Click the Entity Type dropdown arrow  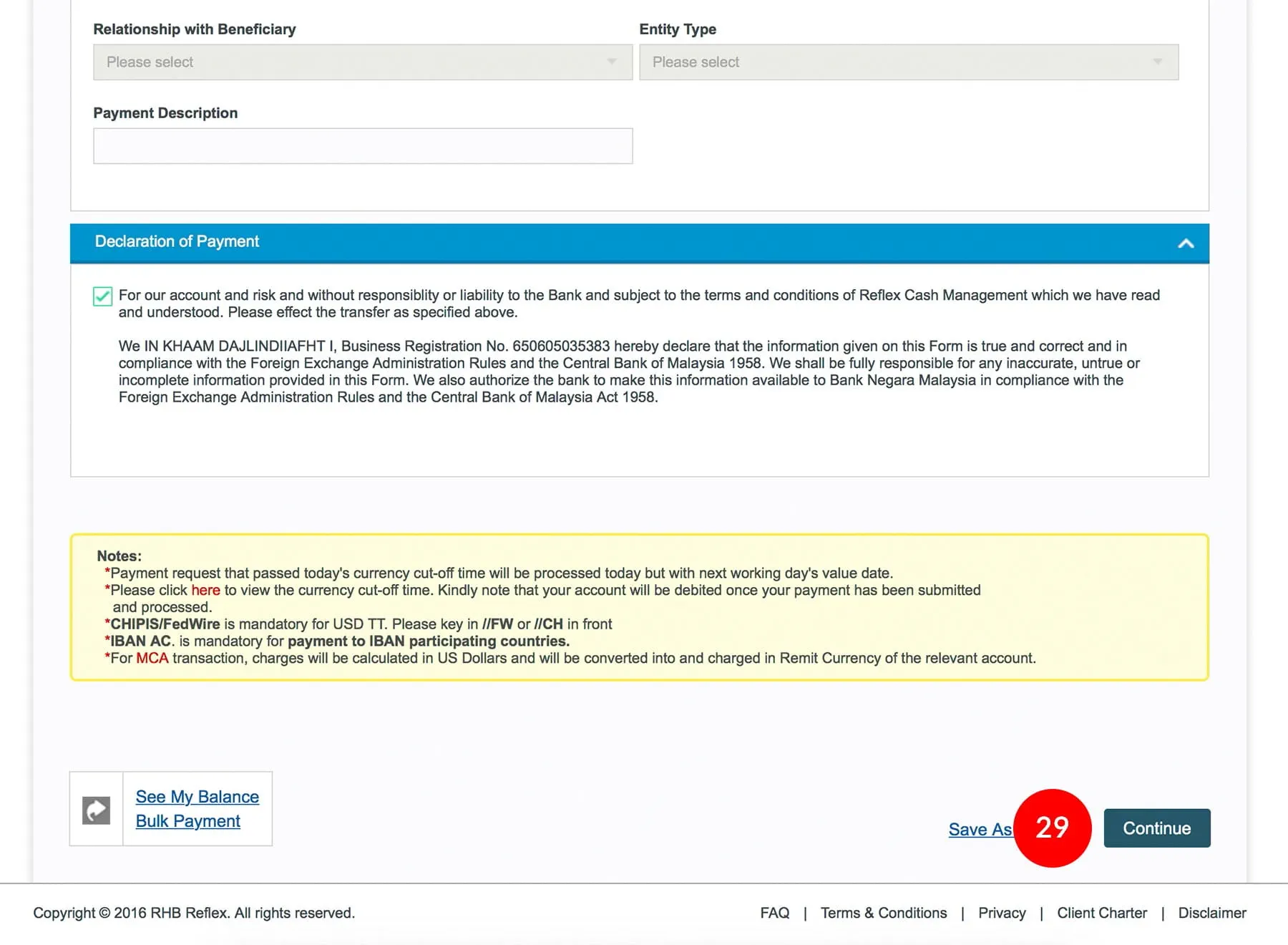click(1156, 62)
